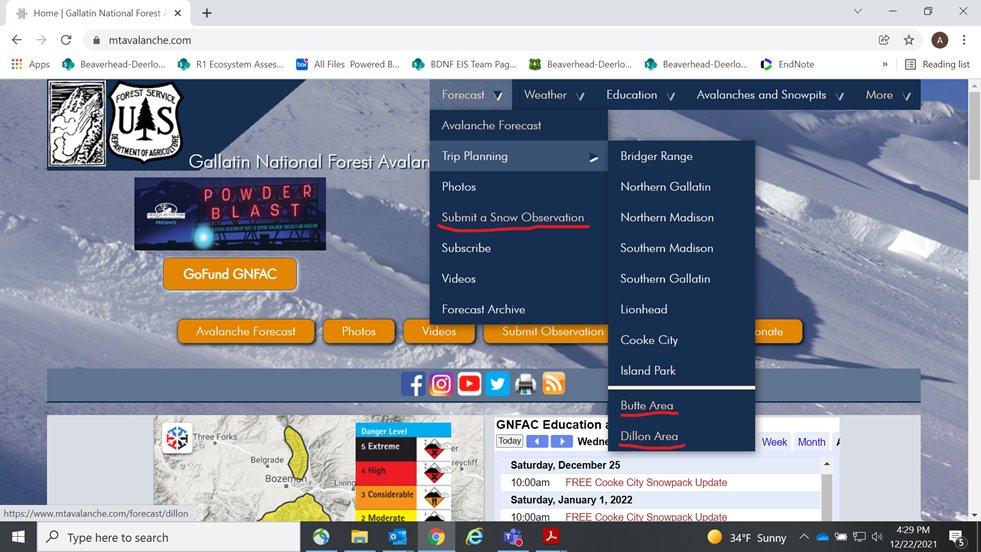Click the browser back arrow
The width and height of the screenshot is (981, 552).
click(17, 40)
